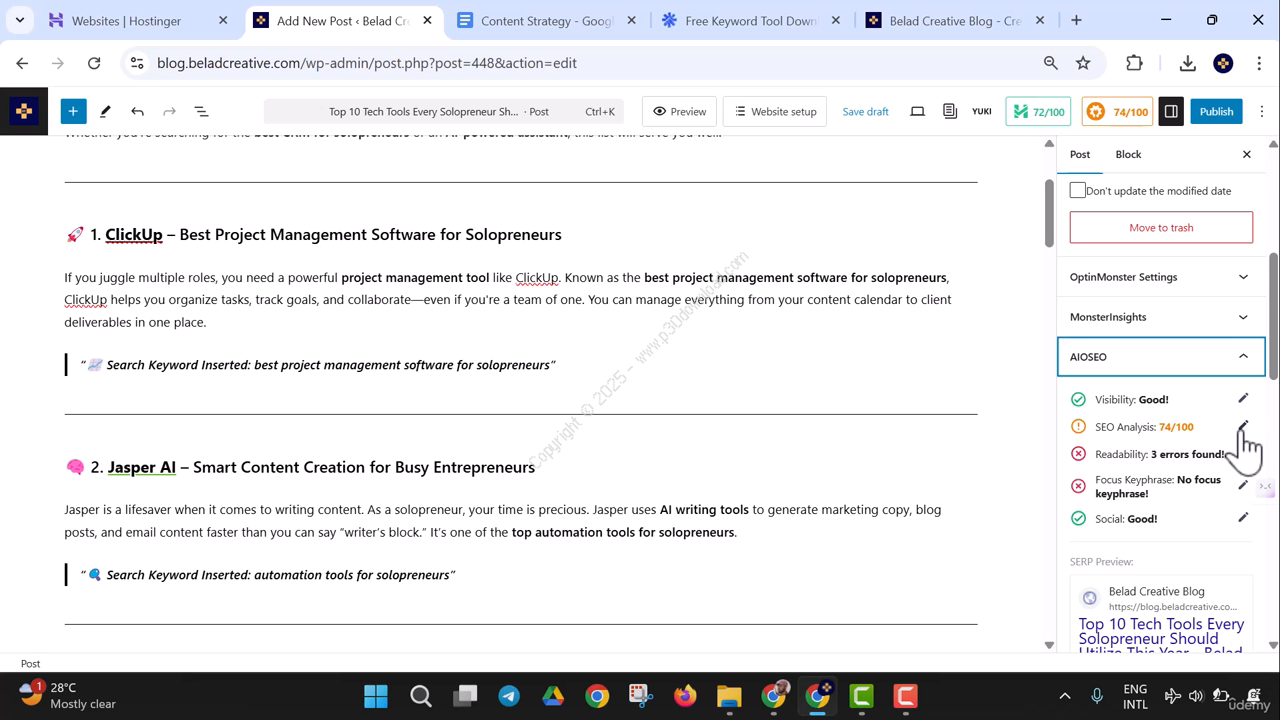Image resolution: width=1280 pixels, height=720 pixels.
Task: Open Chrome profile avatar menu
Action: 1223,63
